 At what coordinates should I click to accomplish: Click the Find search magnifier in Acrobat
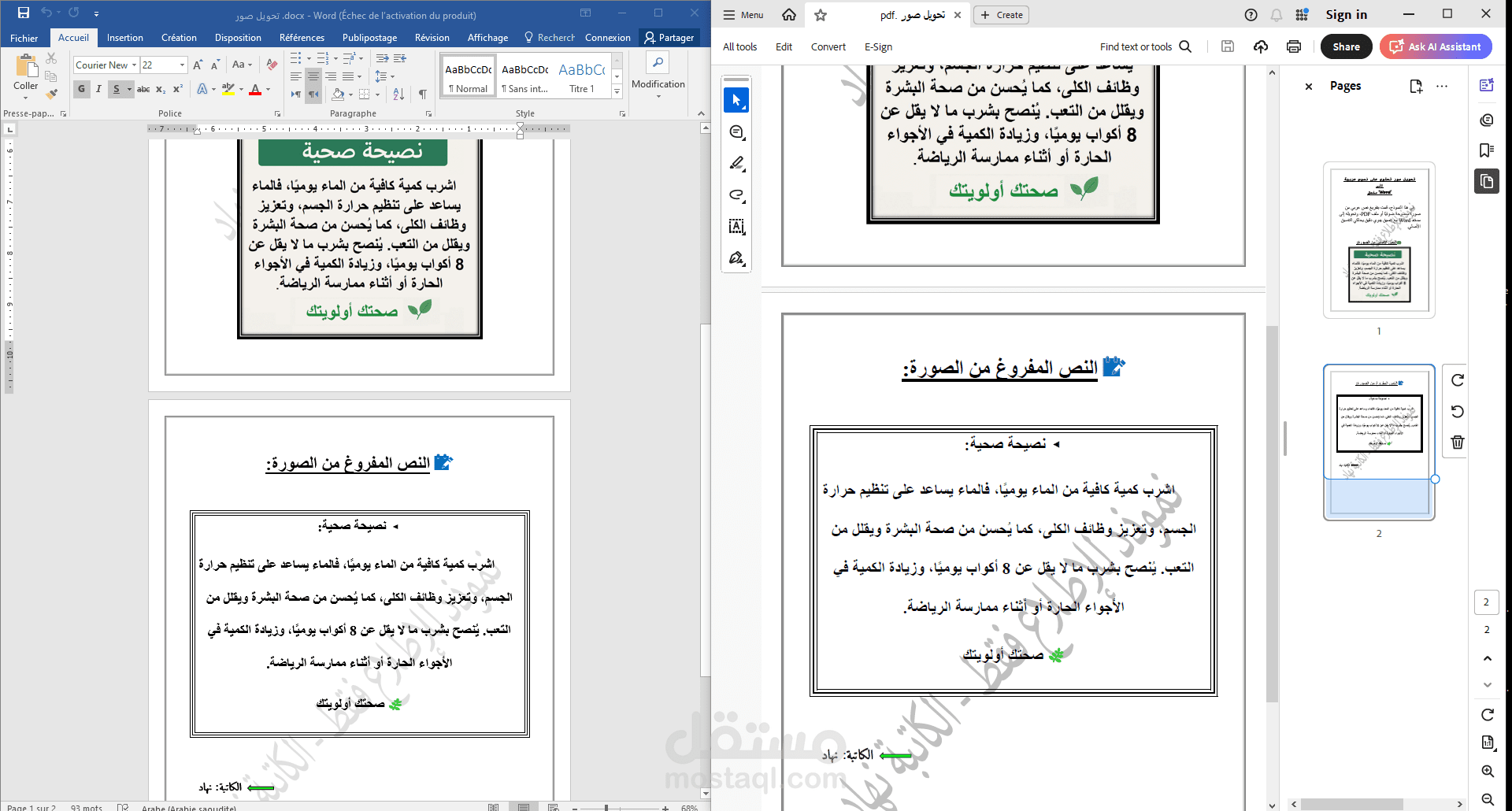(1185, 46)
